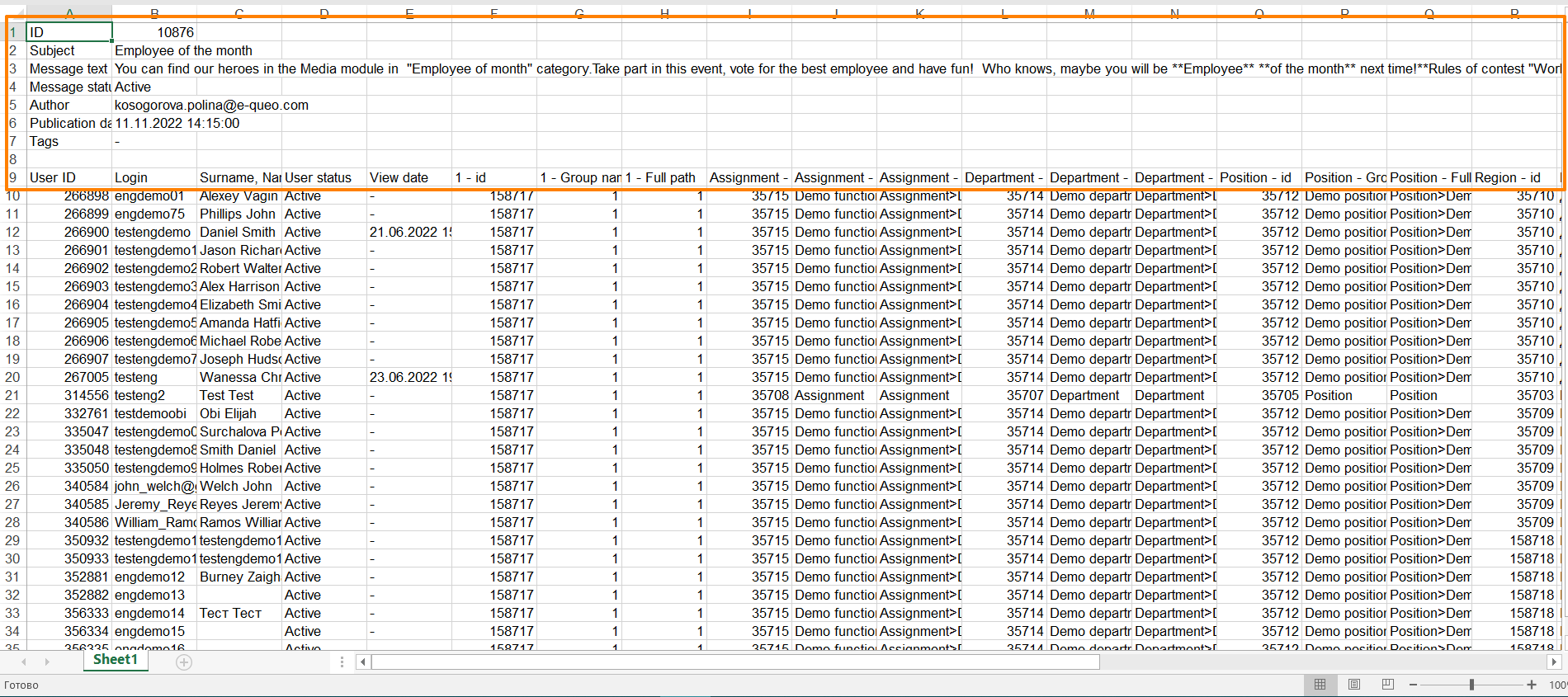This screenshot has height=697, width=1568.
Task: Switch to Page Break Preview view
Action: coord(1388,685)
